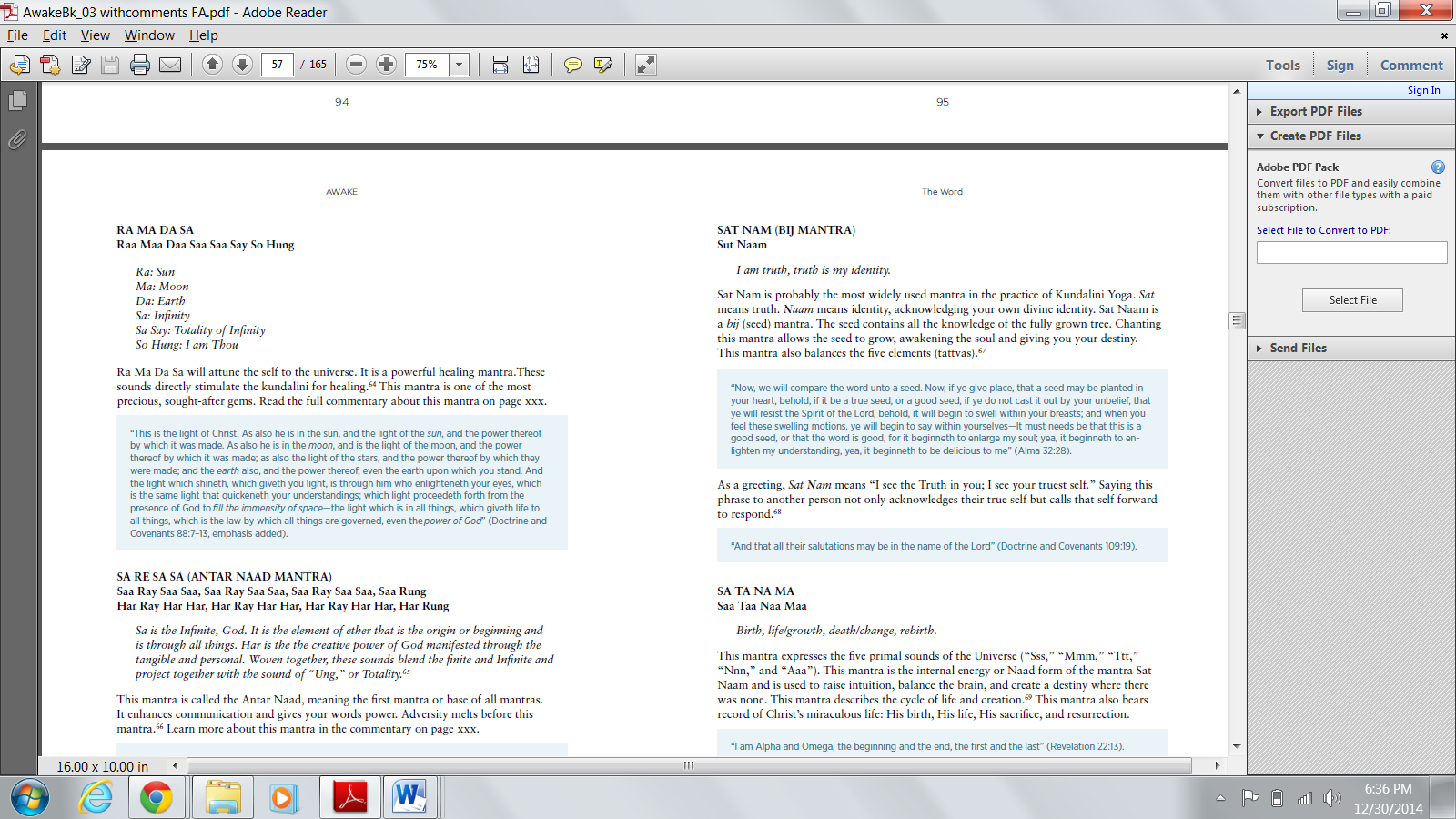
Task: Open the File menu
Action: pos(17,35)
